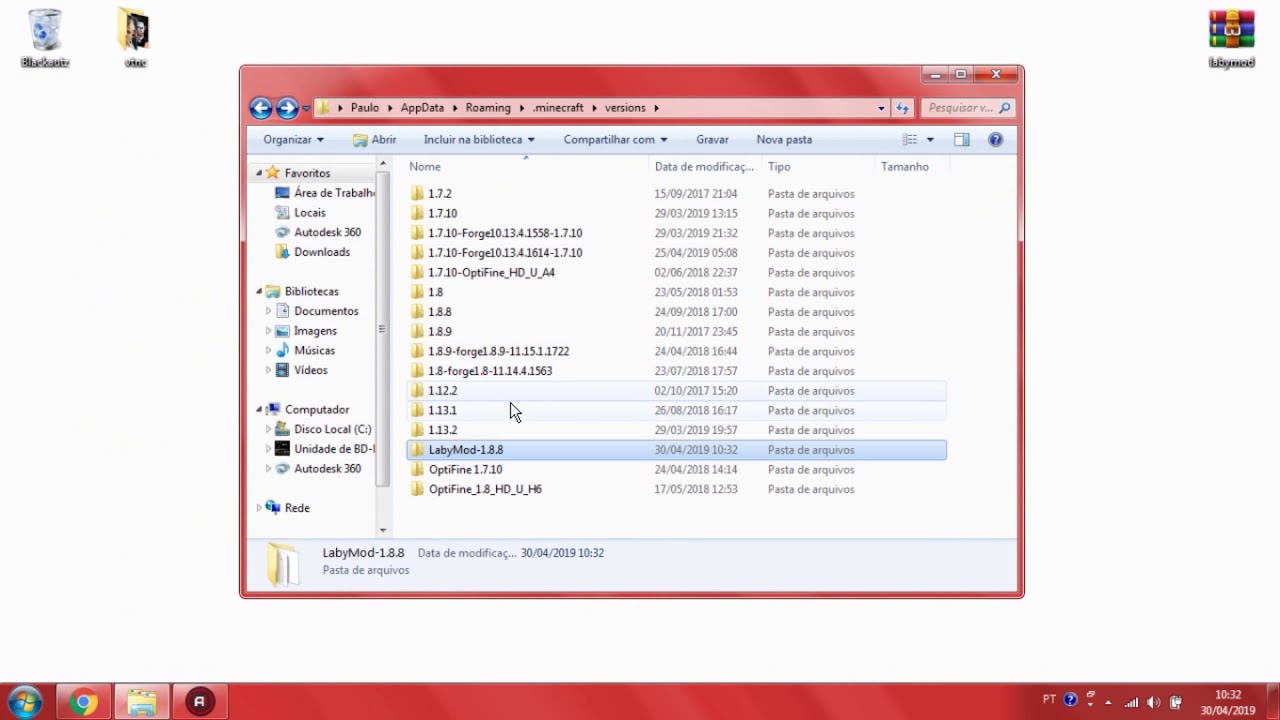
Task: Click the File Explorer taskbar icon
Action: click(x=141, y=702)
